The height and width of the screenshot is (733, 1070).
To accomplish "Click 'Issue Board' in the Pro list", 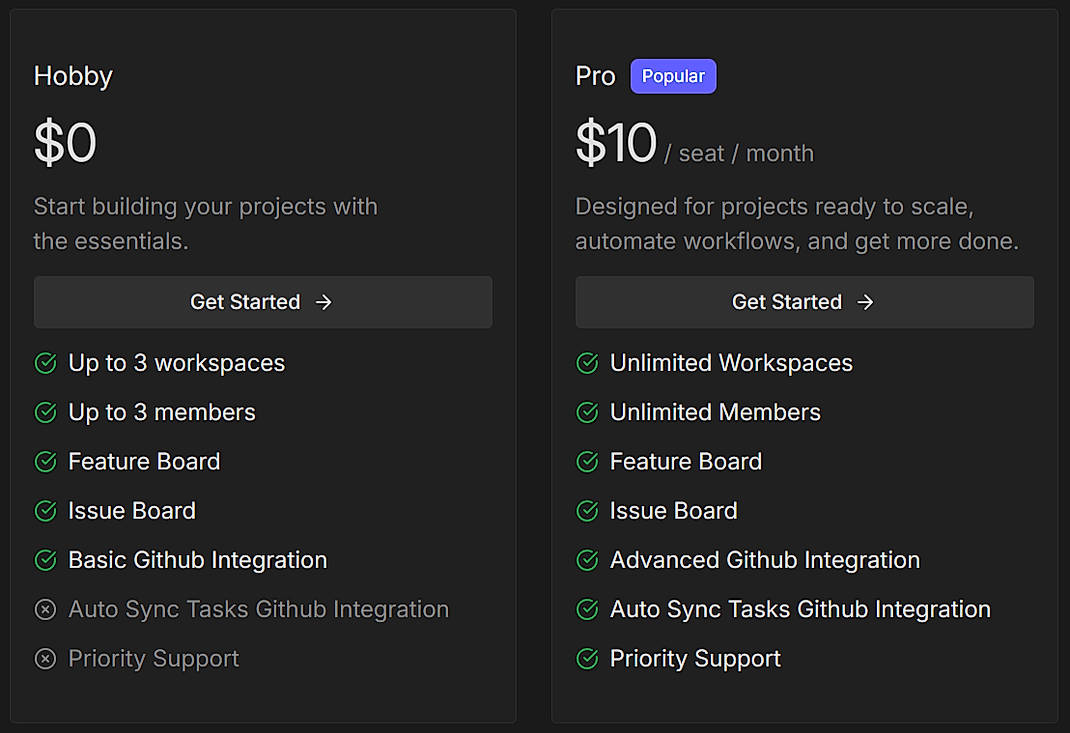I will point(674,511).
